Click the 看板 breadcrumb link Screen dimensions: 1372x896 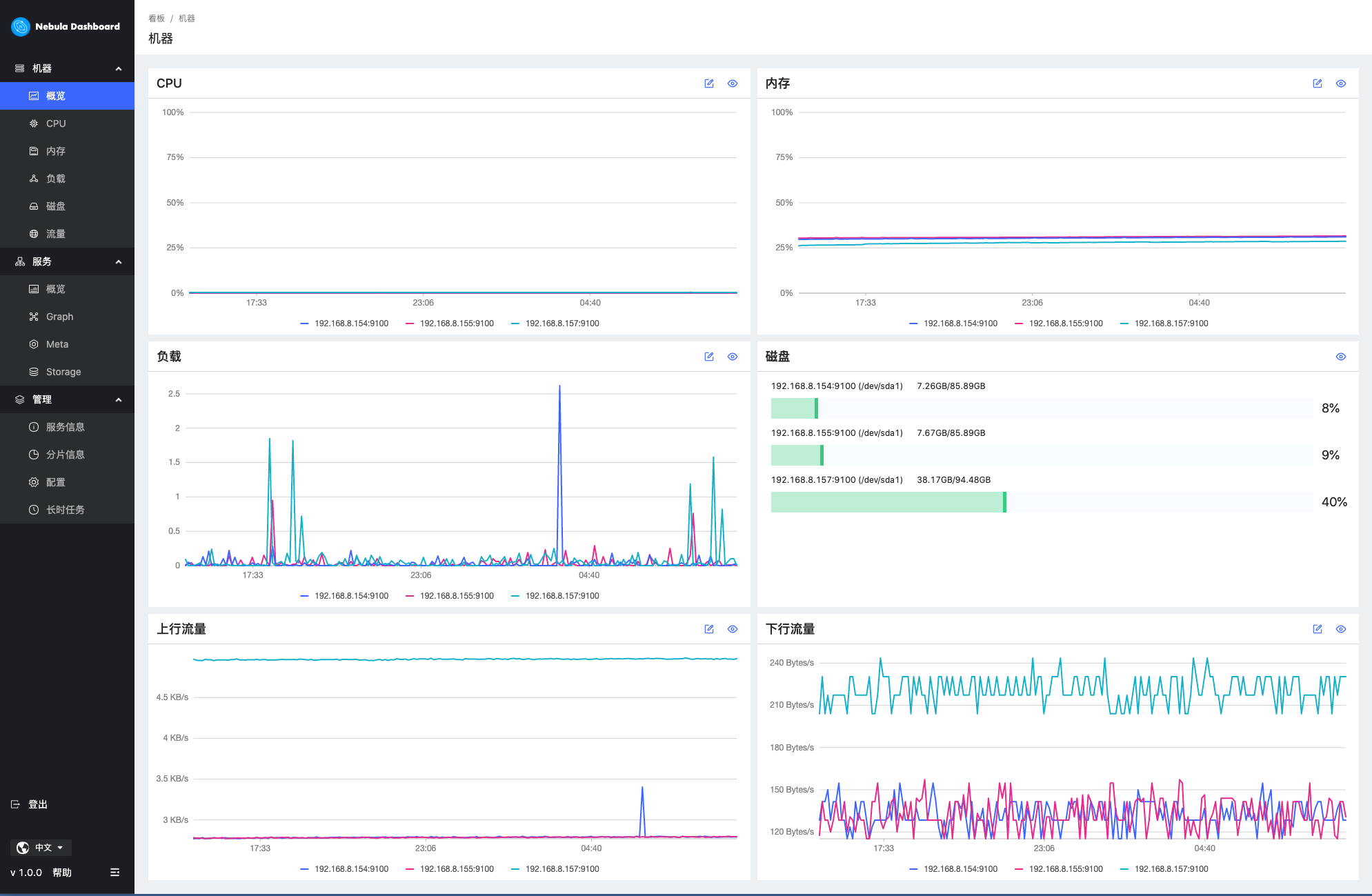tap(157, 19)
